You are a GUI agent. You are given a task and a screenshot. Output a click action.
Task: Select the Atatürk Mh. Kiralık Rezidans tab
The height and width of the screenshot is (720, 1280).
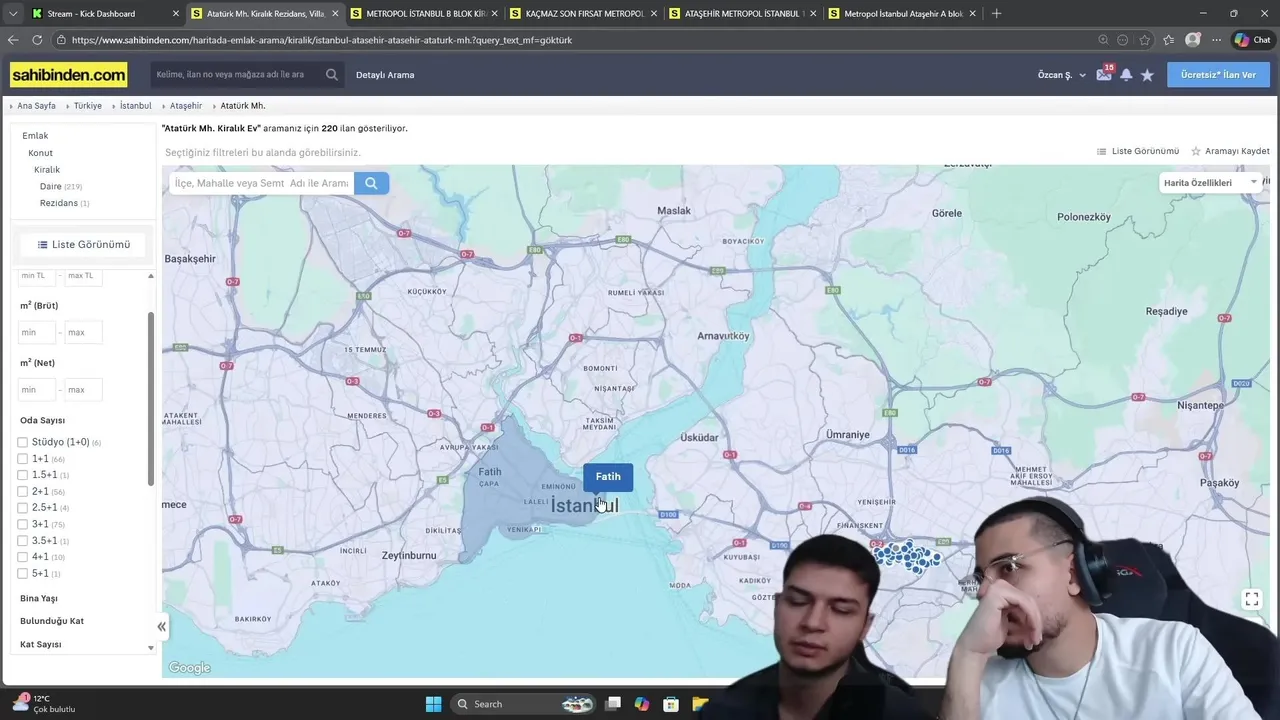(x=265, y=13)
